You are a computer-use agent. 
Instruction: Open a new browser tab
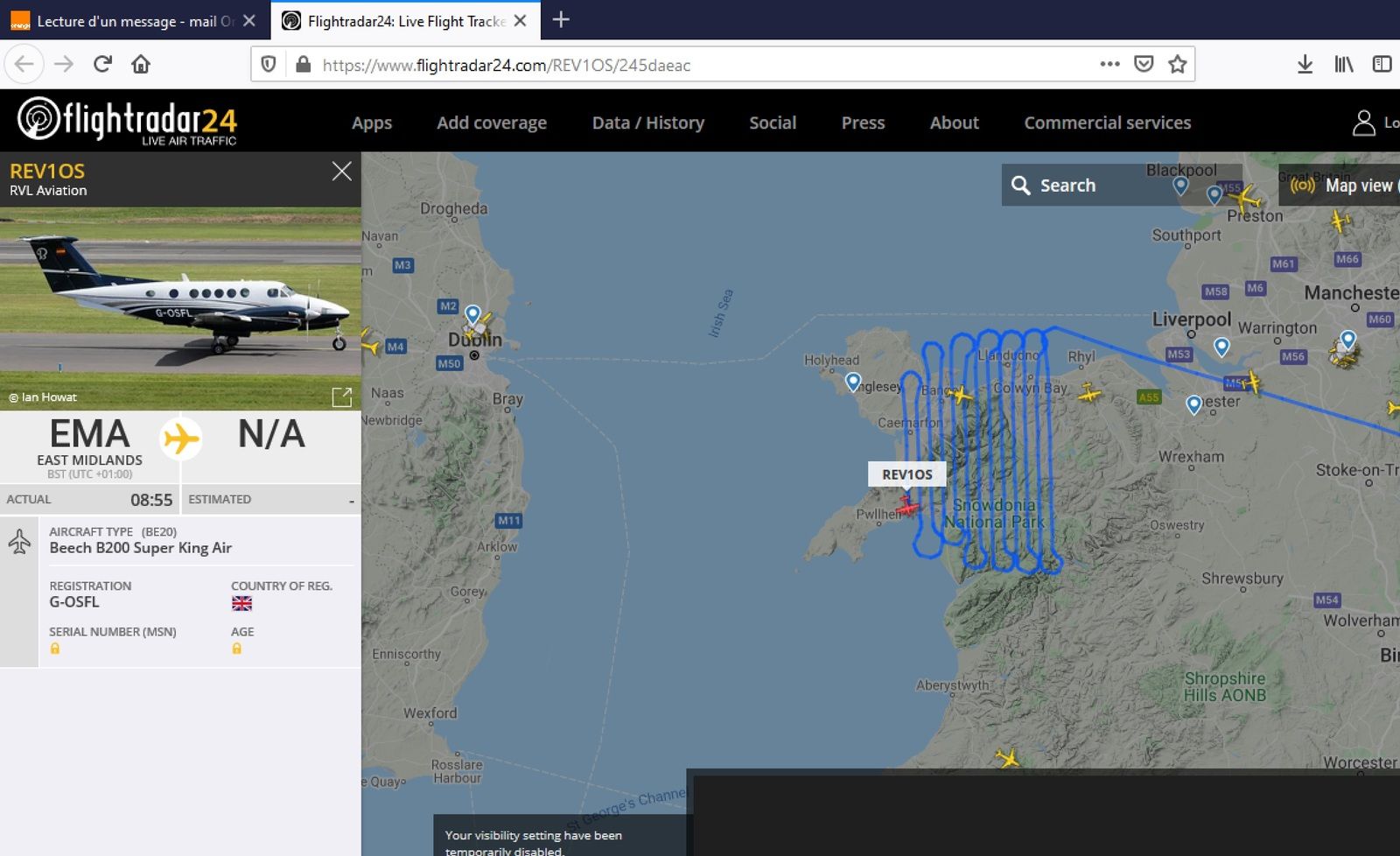click(561, 20)
